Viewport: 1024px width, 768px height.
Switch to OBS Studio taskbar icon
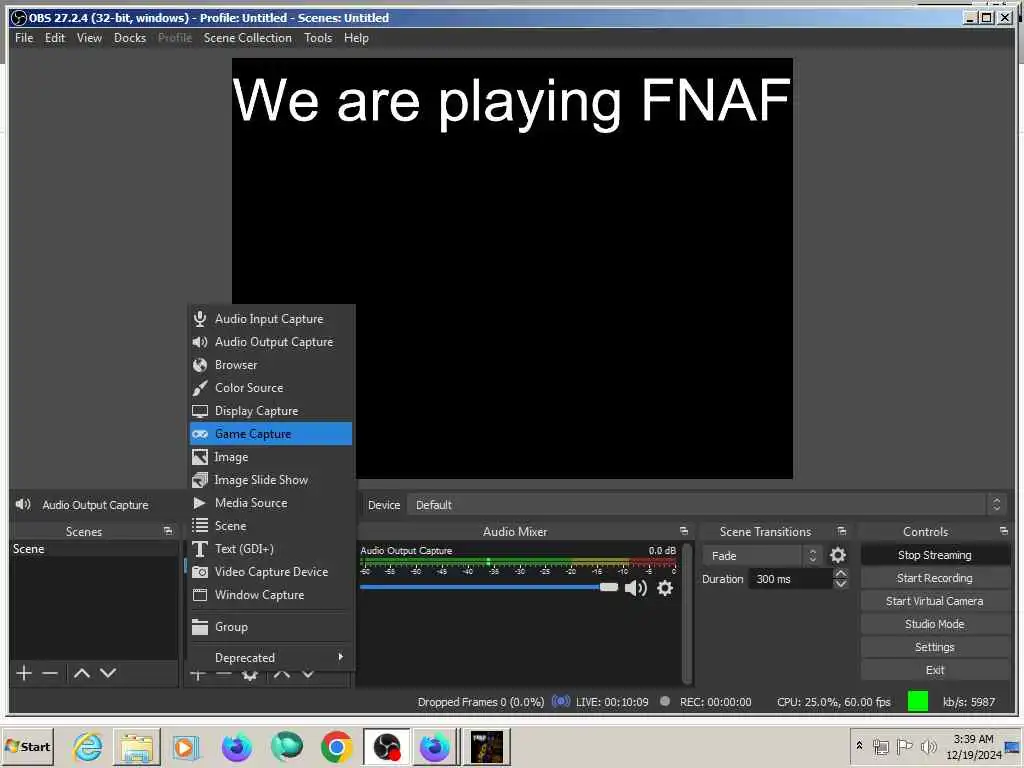coord(387,746)
